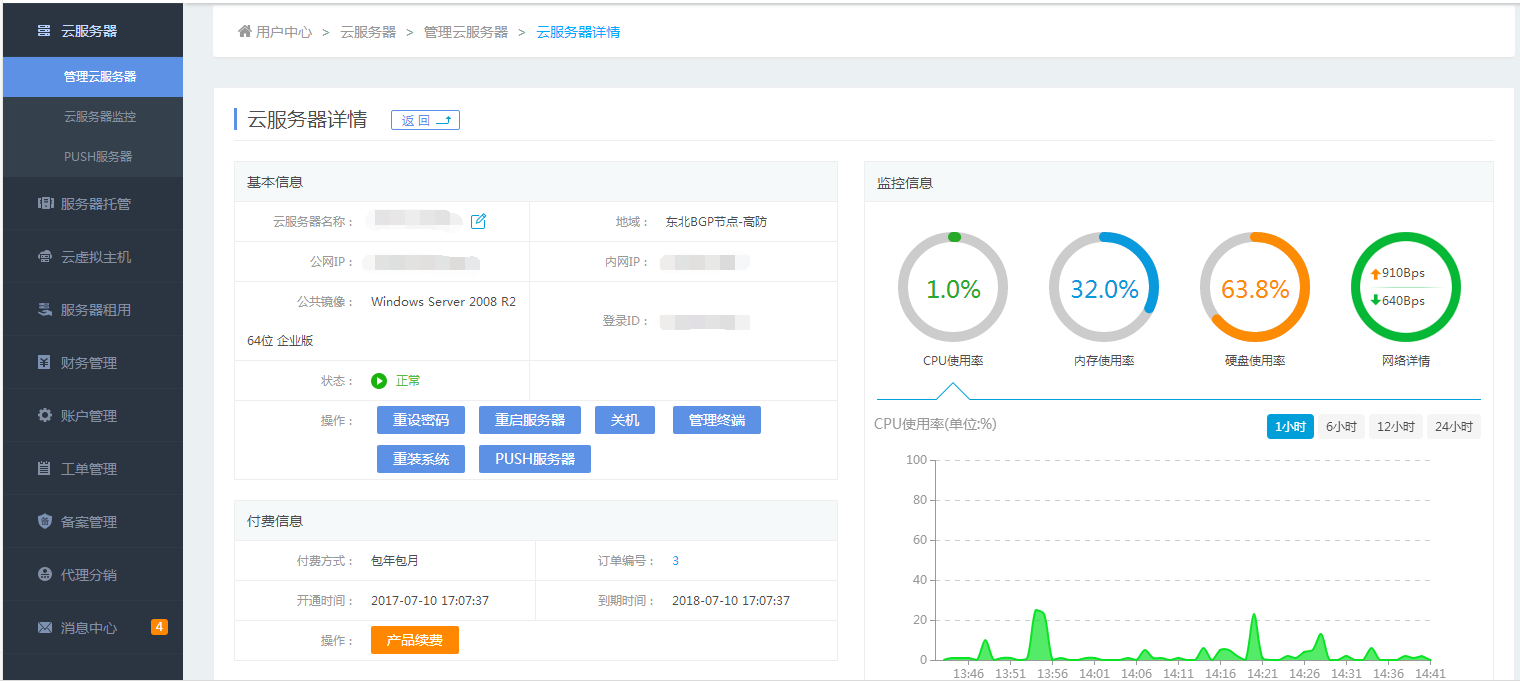Expand the 工单管理 sidebar menu

point(93,469)
